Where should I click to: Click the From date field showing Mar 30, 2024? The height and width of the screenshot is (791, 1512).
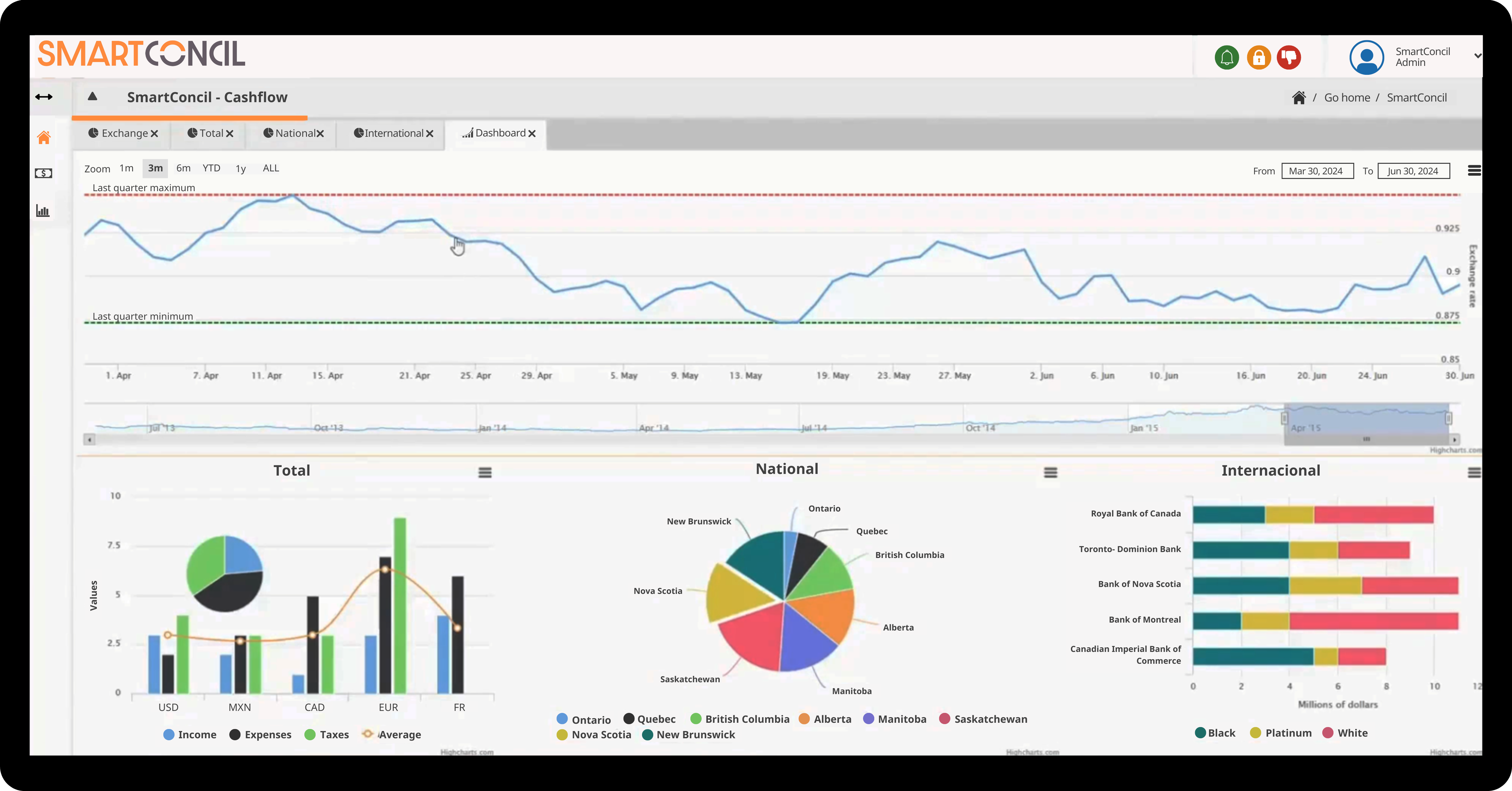pos(1317,171)
